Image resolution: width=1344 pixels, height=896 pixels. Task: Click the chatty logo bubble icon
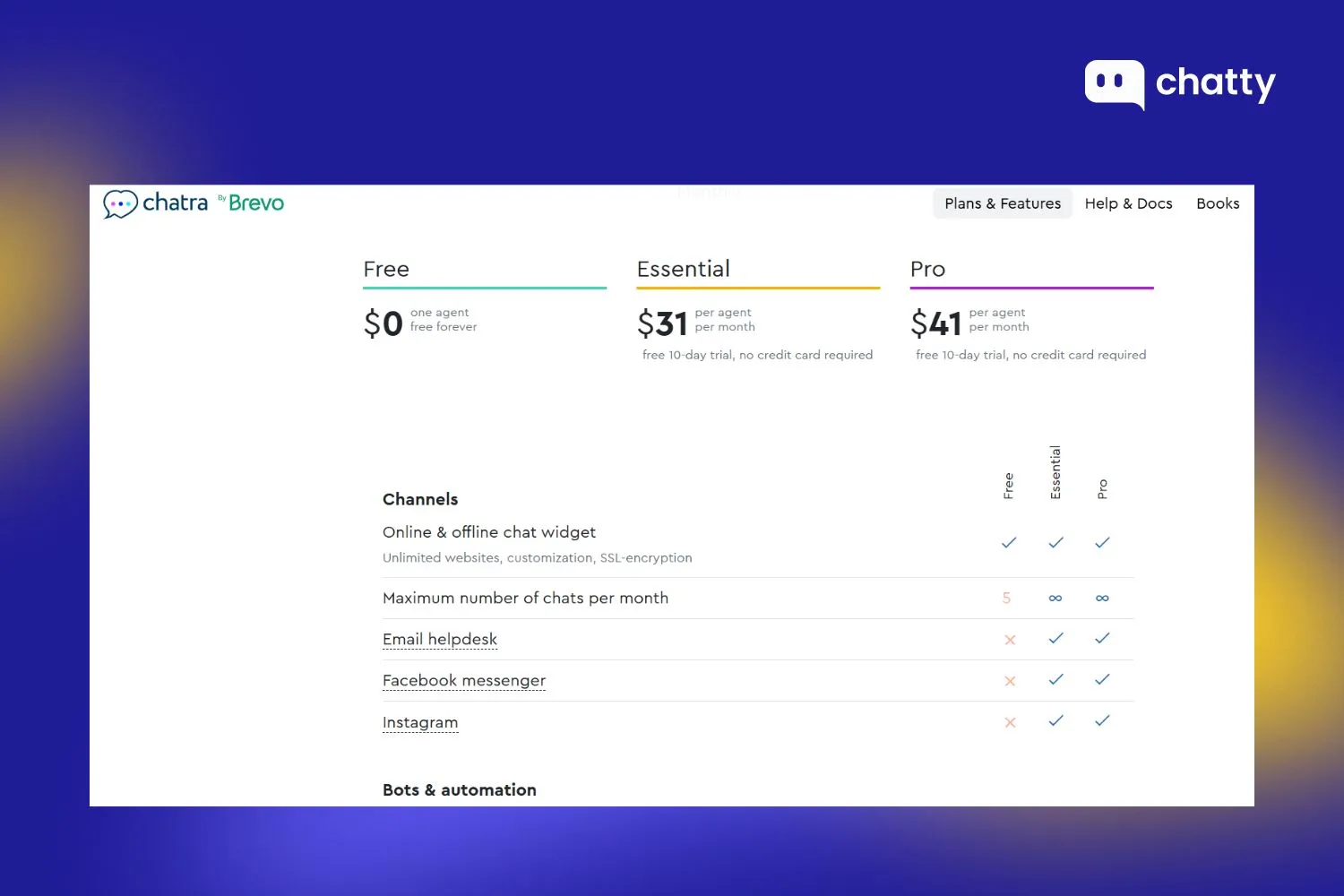tap(1115, 85)
